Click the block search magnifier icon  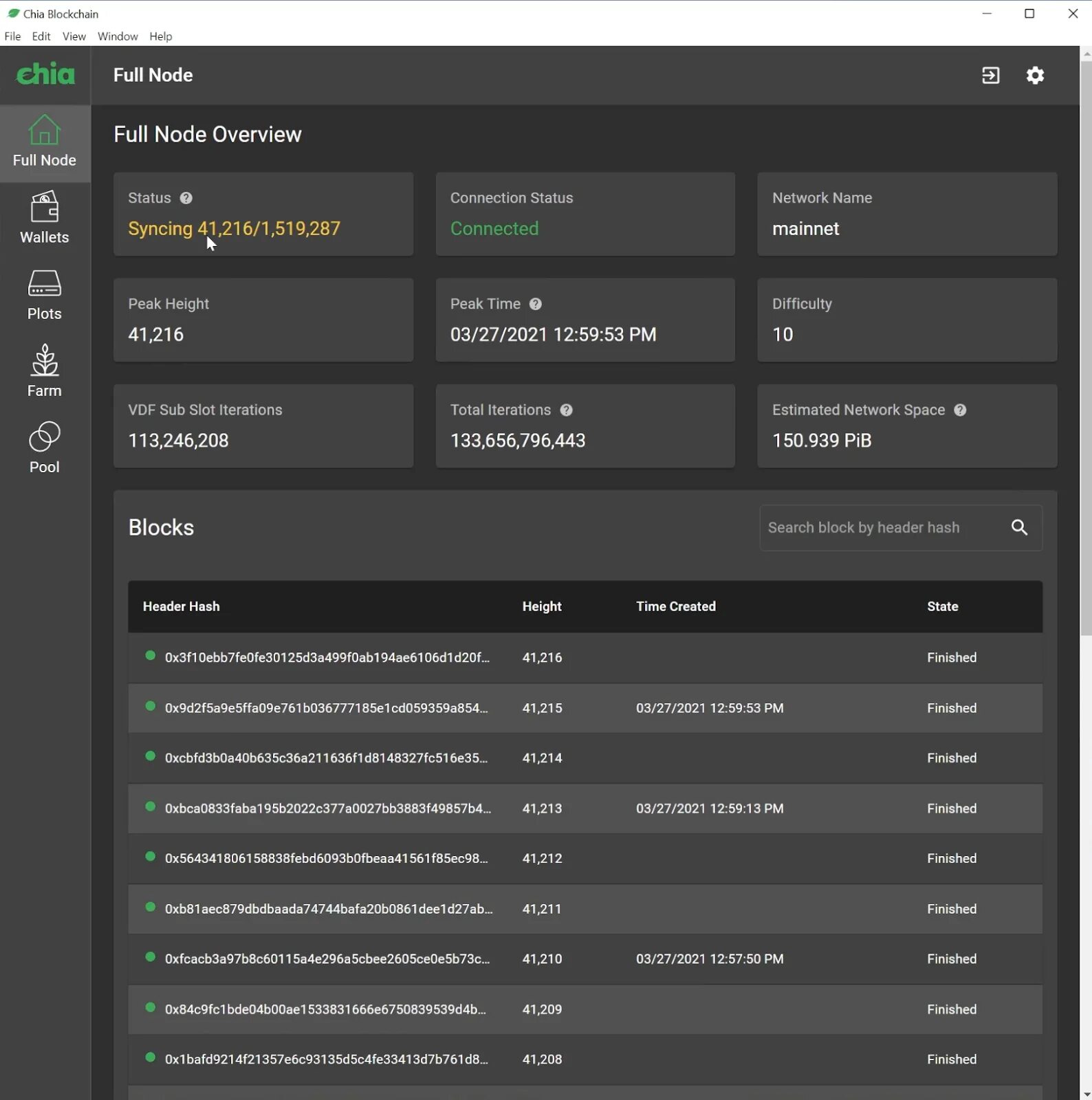click(1019, 527)
